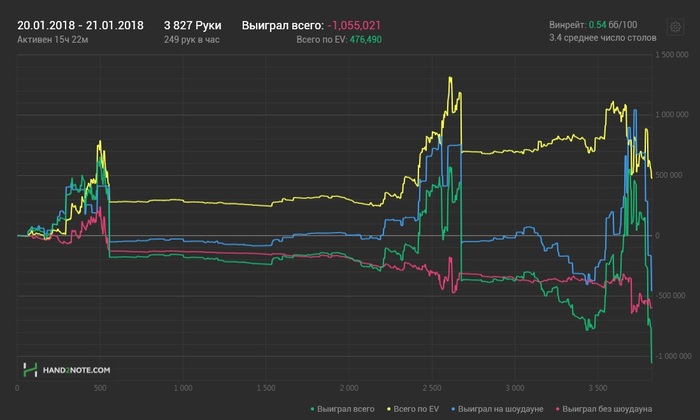Click the '3 827 Руки' hand count
Screen dimensions: 700x420
point(192,25)
